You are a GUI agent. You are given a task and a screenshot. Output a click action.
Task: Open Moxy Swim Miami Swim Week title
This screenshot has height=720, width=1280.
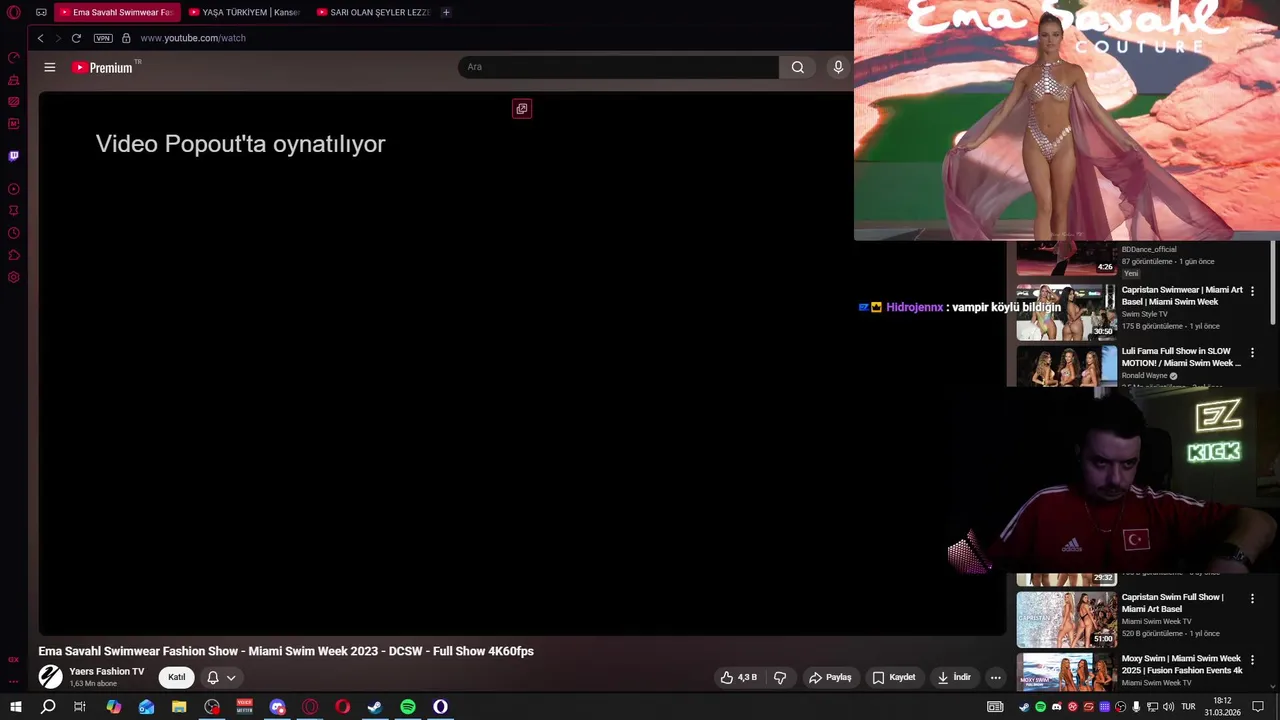1182,664
